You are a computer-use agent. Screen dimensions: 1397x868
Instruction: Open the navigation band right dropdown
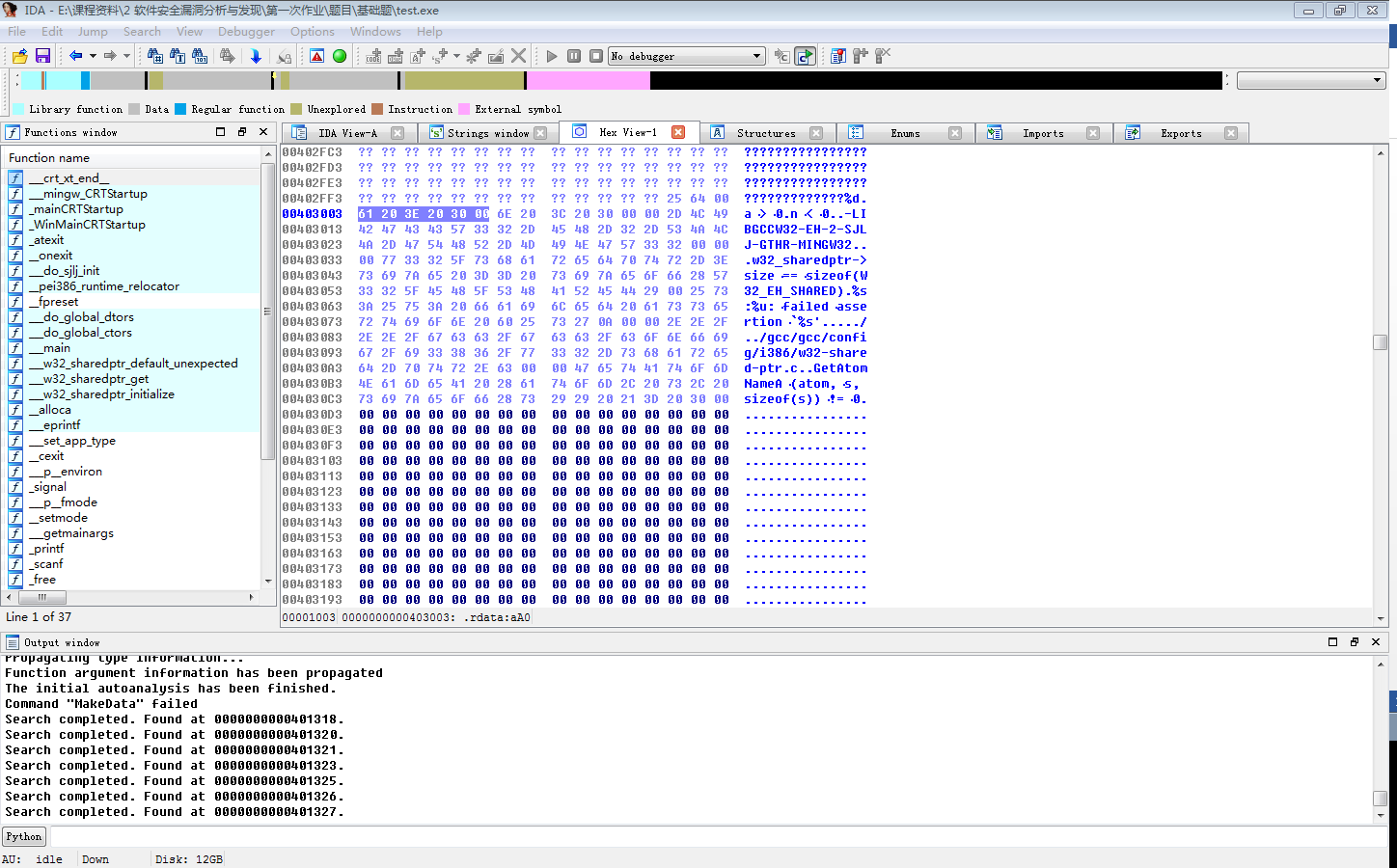coord(1312,80)
